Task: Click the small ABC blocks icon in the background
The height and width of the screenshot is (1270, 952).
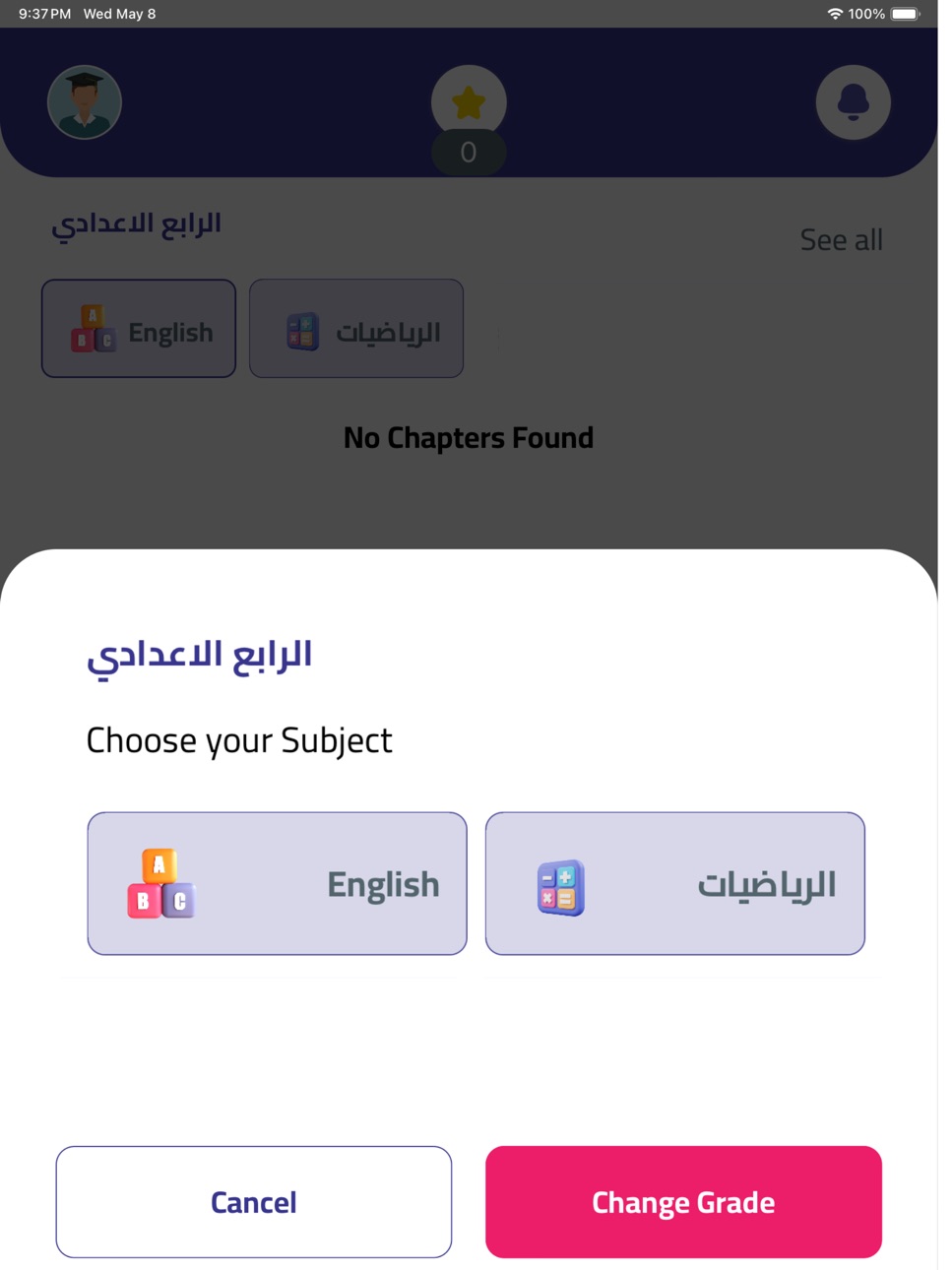Action: 94,329
